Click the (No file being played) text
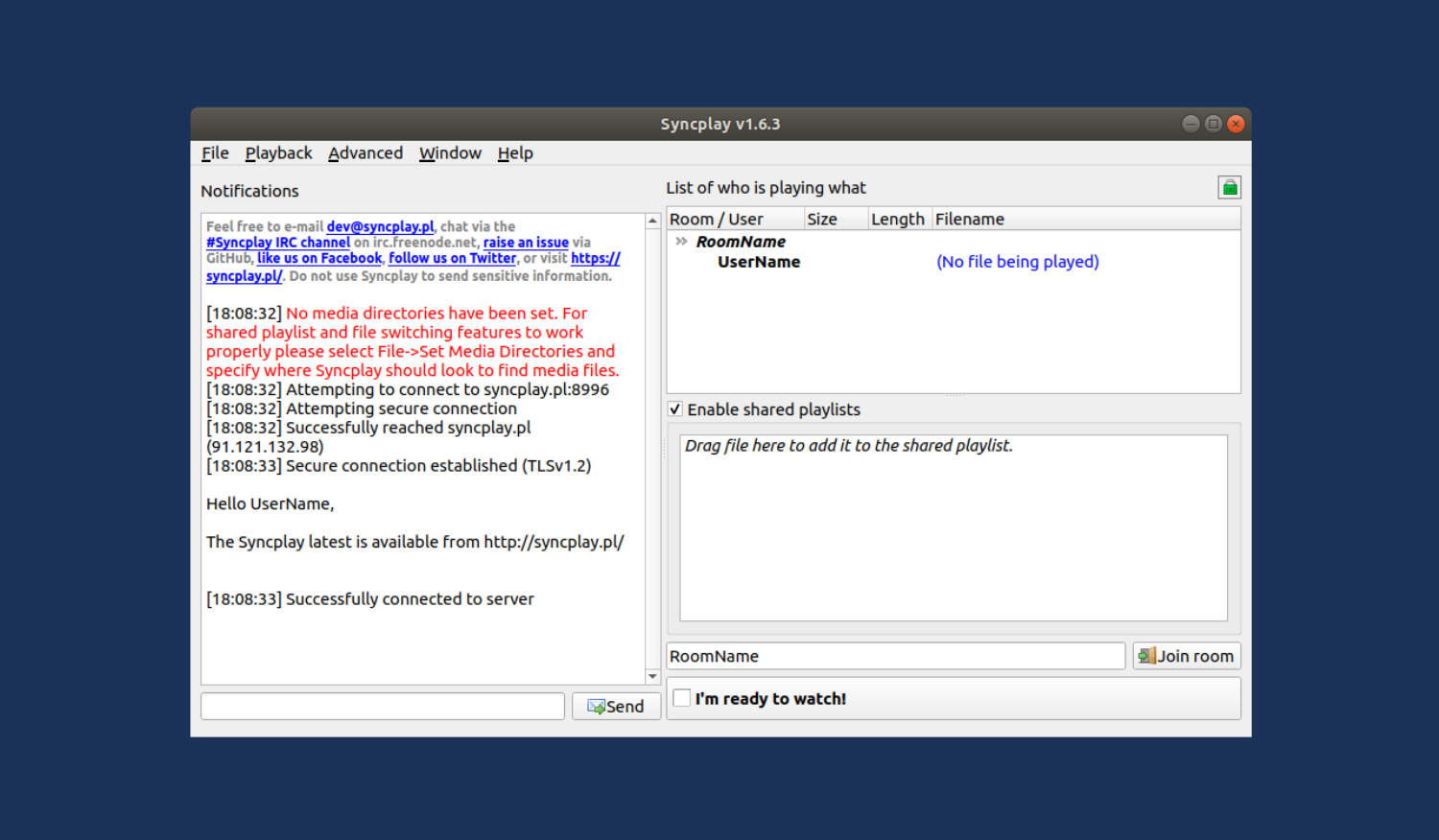The image size is (1439, 840). pyautogui.click(x=1018, y=262)
